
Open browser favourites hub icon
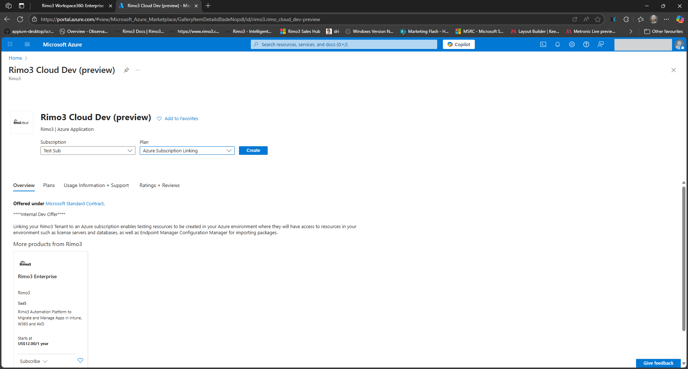point(641,19)
